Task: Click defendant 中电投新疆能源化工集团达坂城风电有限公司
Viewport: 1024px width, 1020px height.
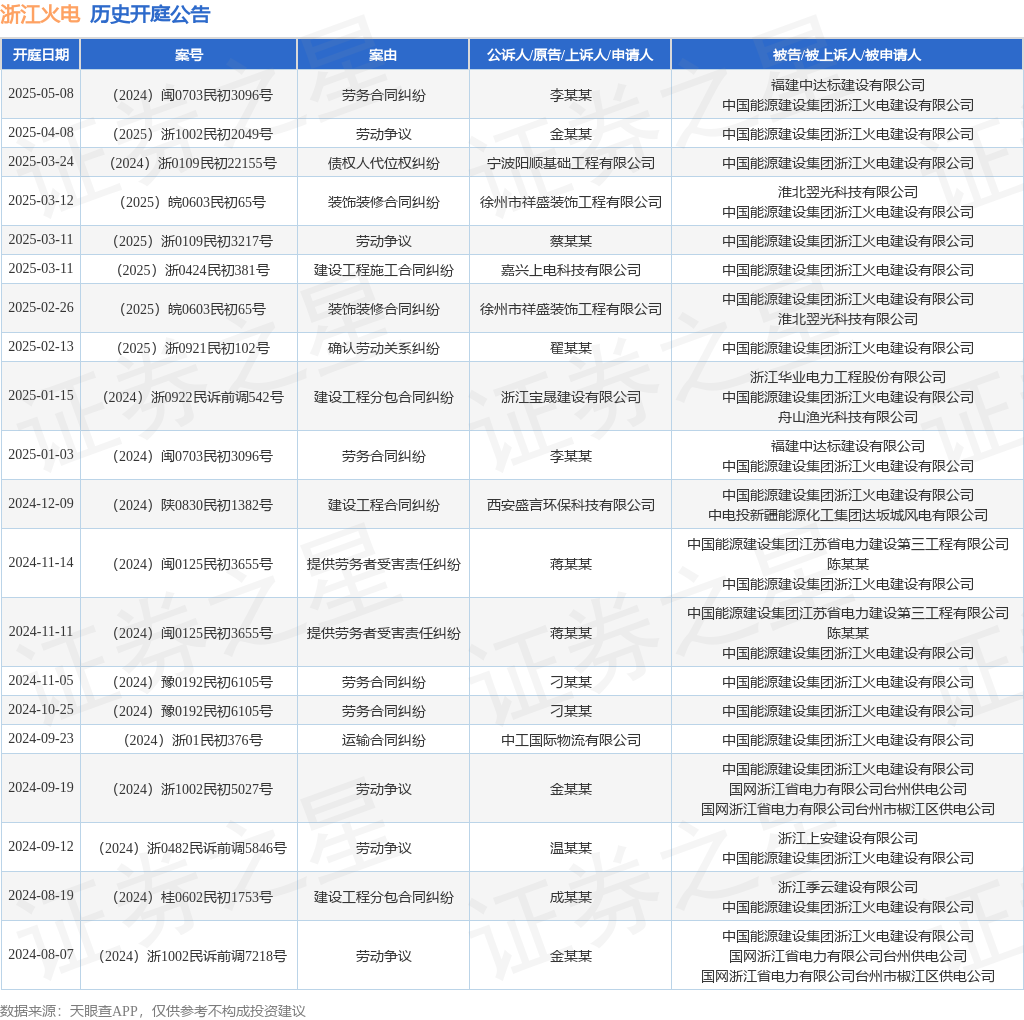Action: [x=848, y=515]
